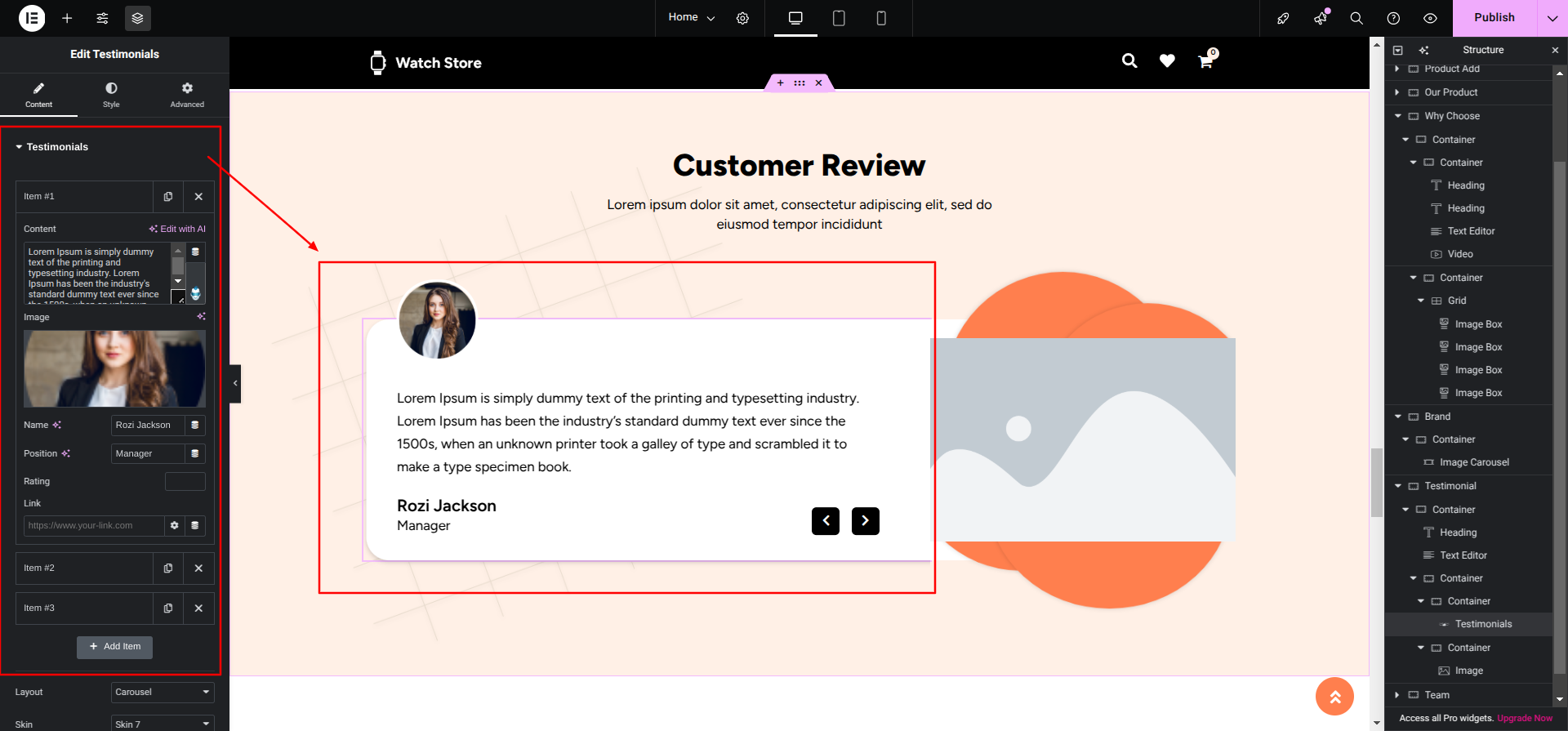This screenshot has height=731, width=1568.
Task: Duplicate Item #1
Action: click(168, 197)
